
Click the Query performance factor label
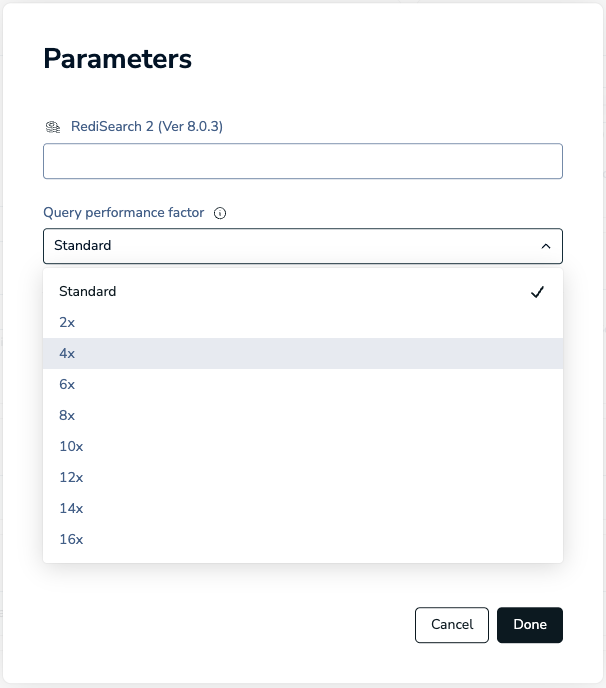[x=123, y=213]
